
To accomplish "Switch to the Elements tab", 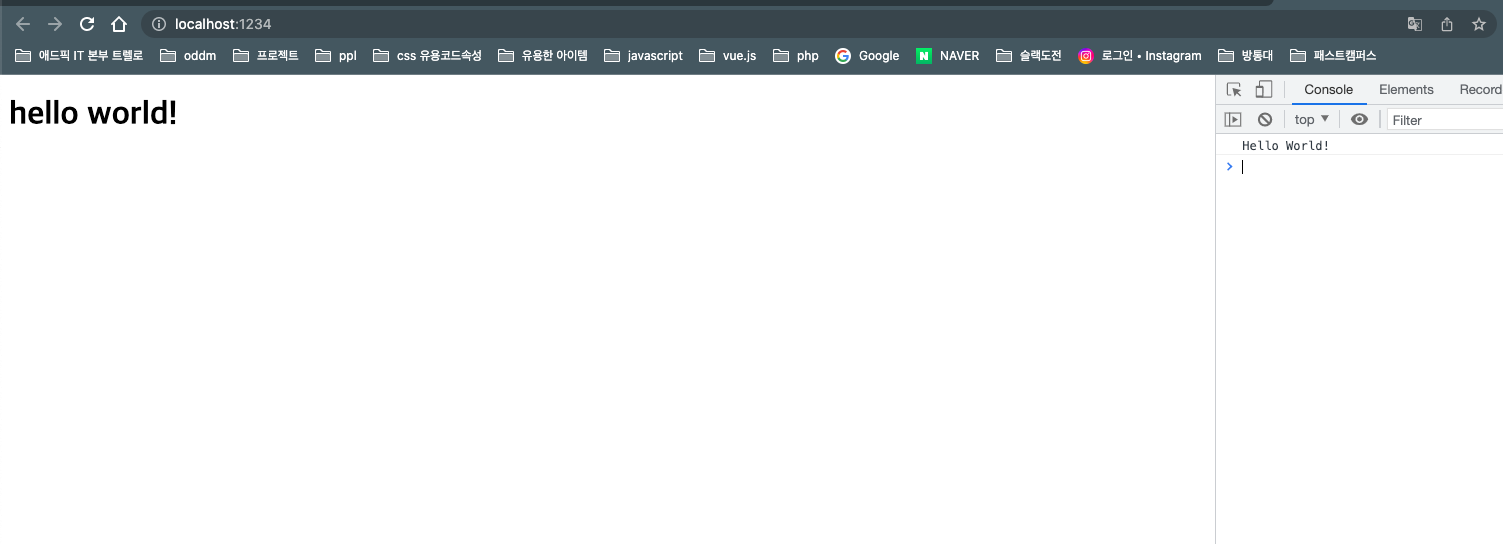I will [1406, 90].
